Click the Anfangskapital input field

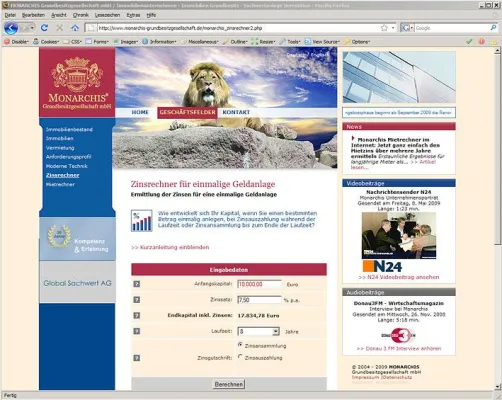259,284
